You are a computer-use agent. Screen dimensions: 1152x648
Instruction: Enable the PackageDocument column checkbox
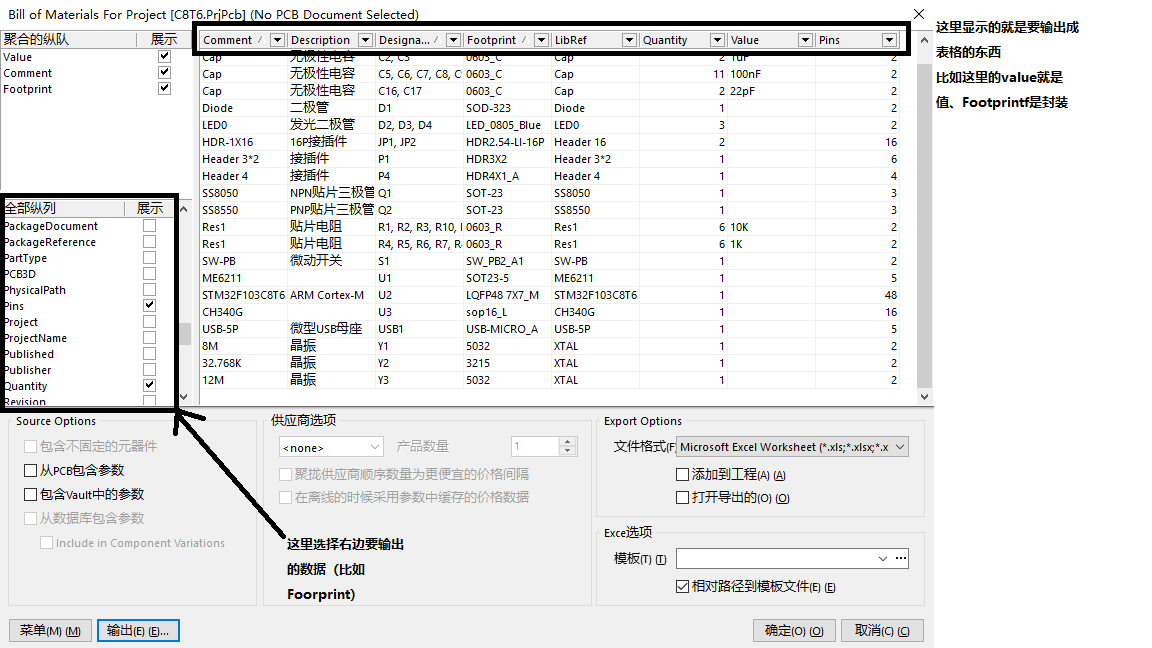click(150, 226)
